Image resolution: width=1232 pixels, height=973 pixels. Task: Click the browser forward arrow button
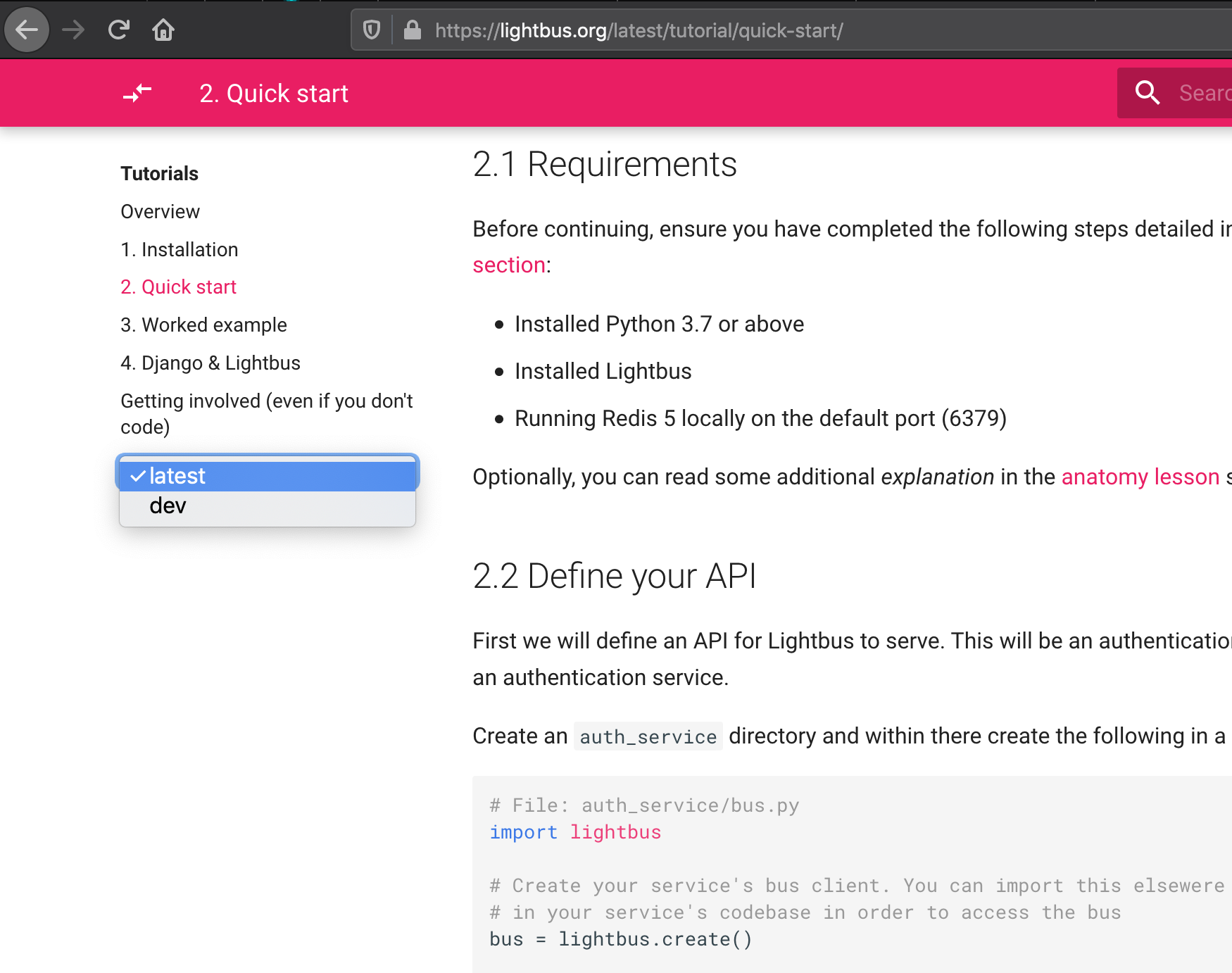73,30
